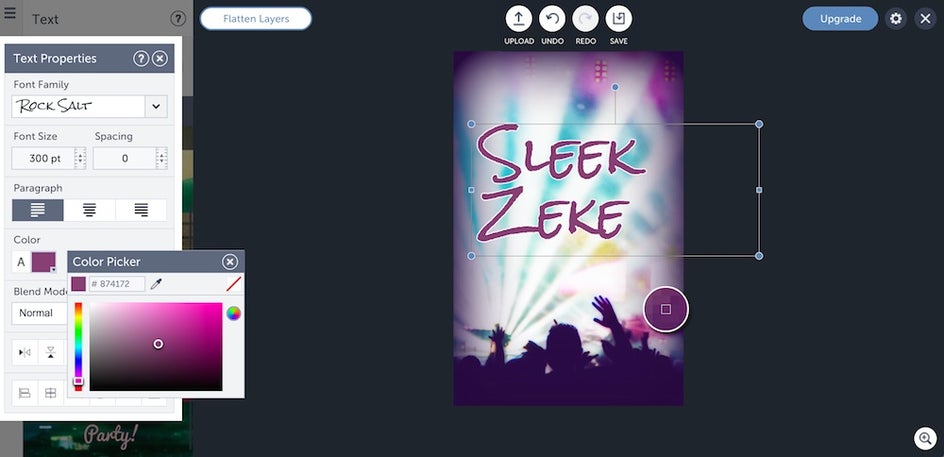Click the Upload icon in top toolbar
The width and height of the screenshot is (944, 457).
(x=518, y=19)
